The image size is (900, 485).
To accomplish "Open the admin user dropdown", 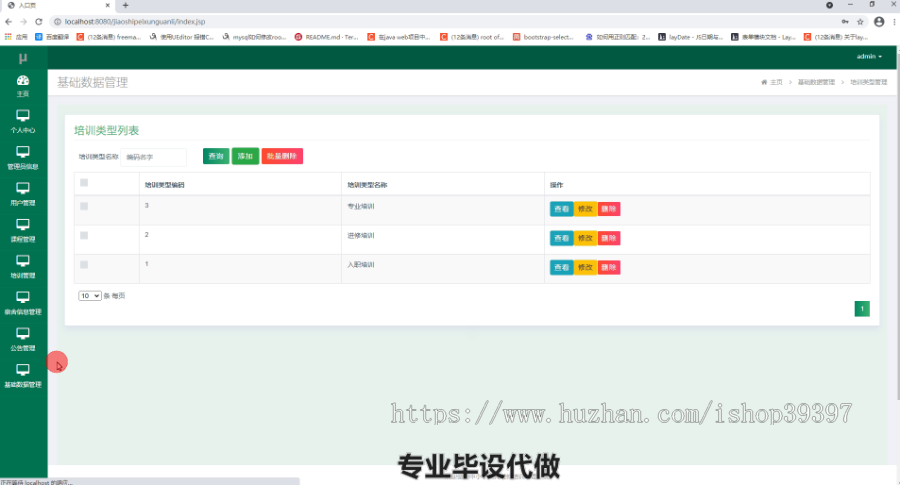I will (869, 56).
